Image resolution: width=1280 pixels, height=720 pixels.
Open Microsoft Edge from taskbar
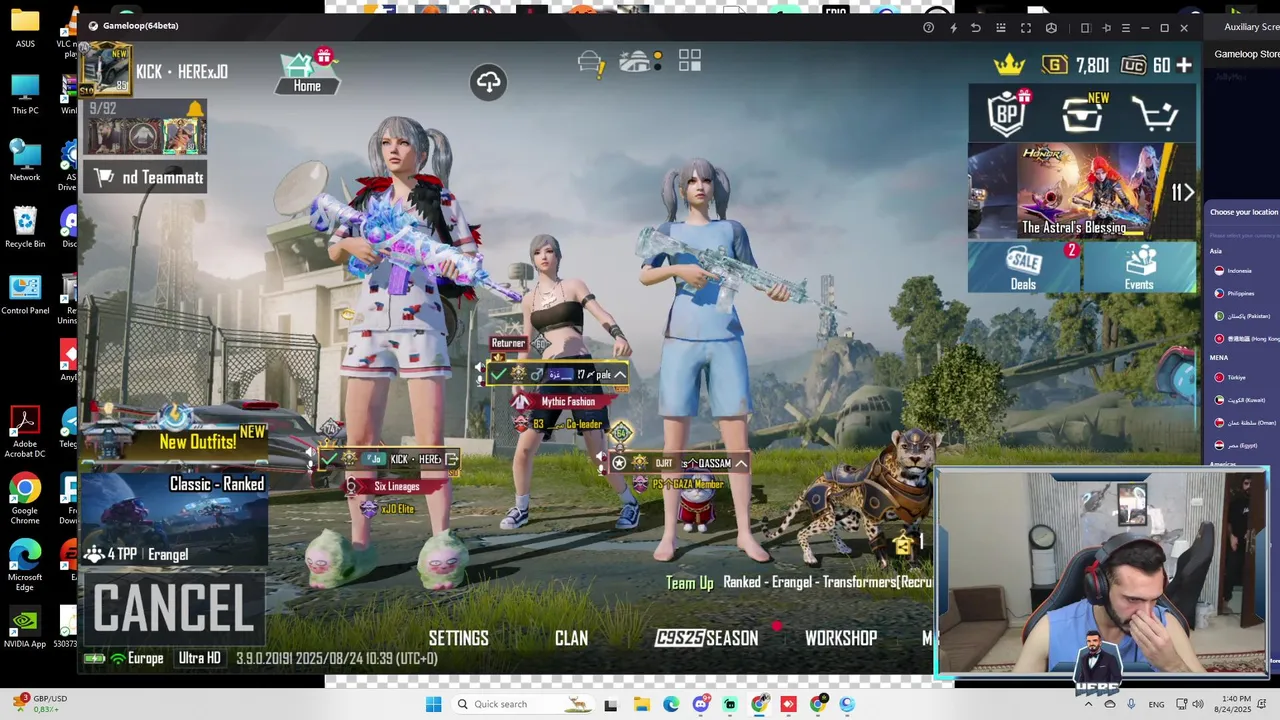click(x=671, y=704)
